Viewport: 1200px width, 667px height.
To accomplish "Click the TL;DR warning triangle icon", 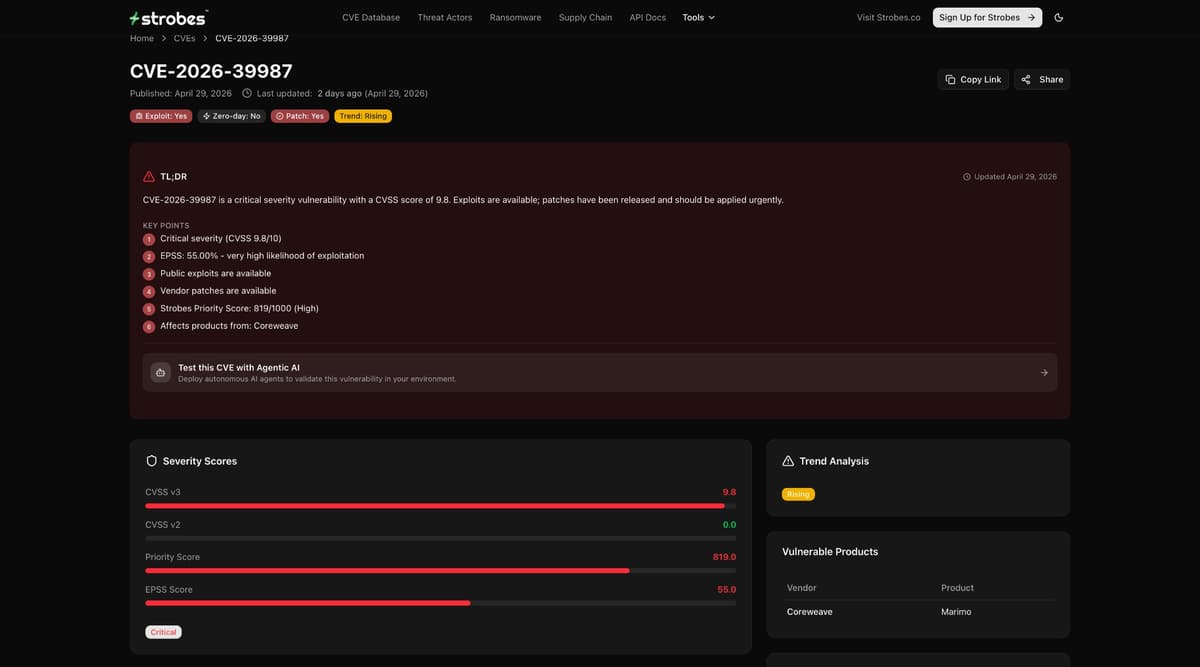I will click(x=149, y=176).
